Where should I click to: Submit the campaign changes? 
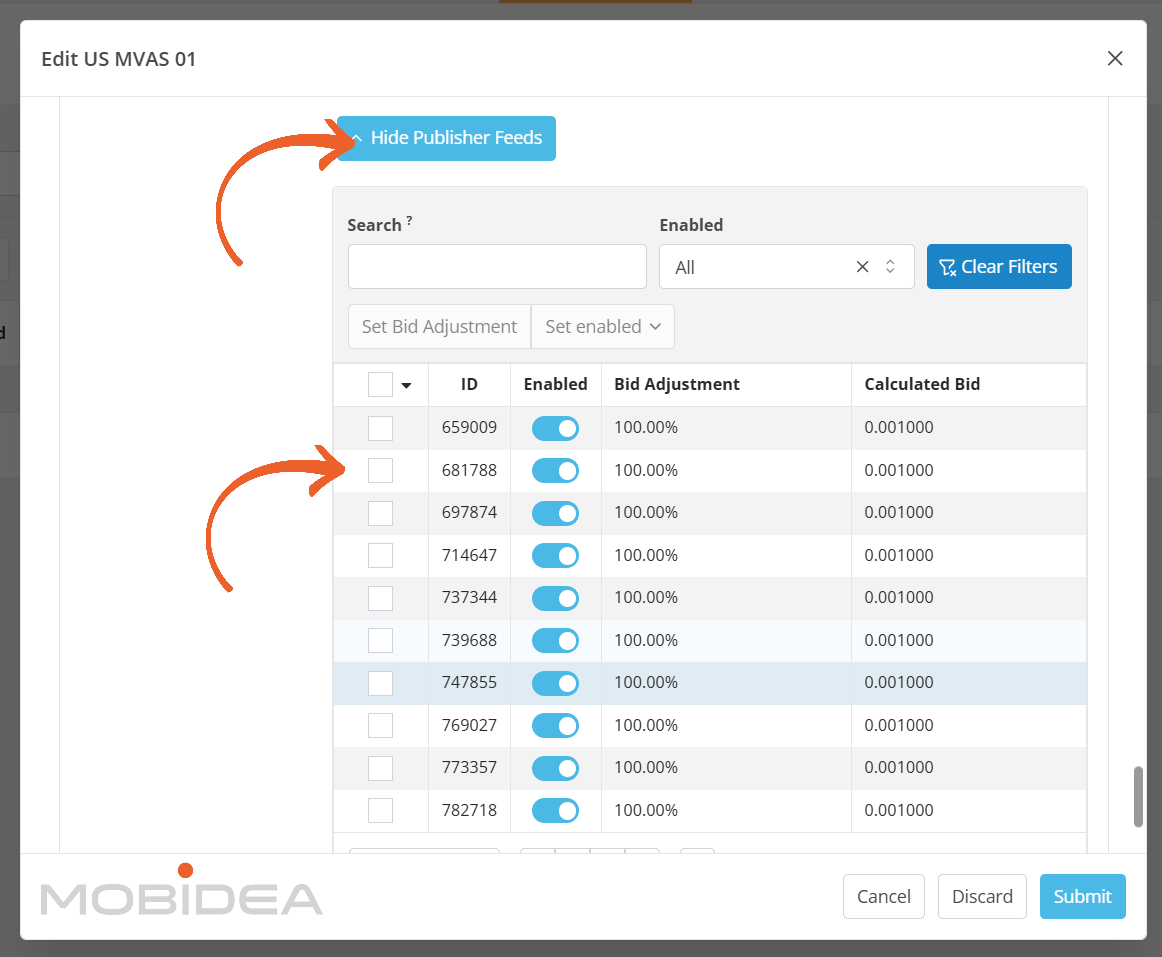point(1082,896)
